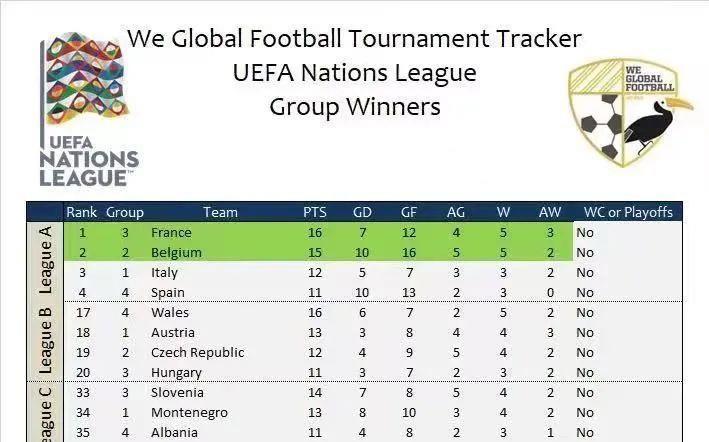
Task: Select the Wales team cell
Action: tap(170, 312)
